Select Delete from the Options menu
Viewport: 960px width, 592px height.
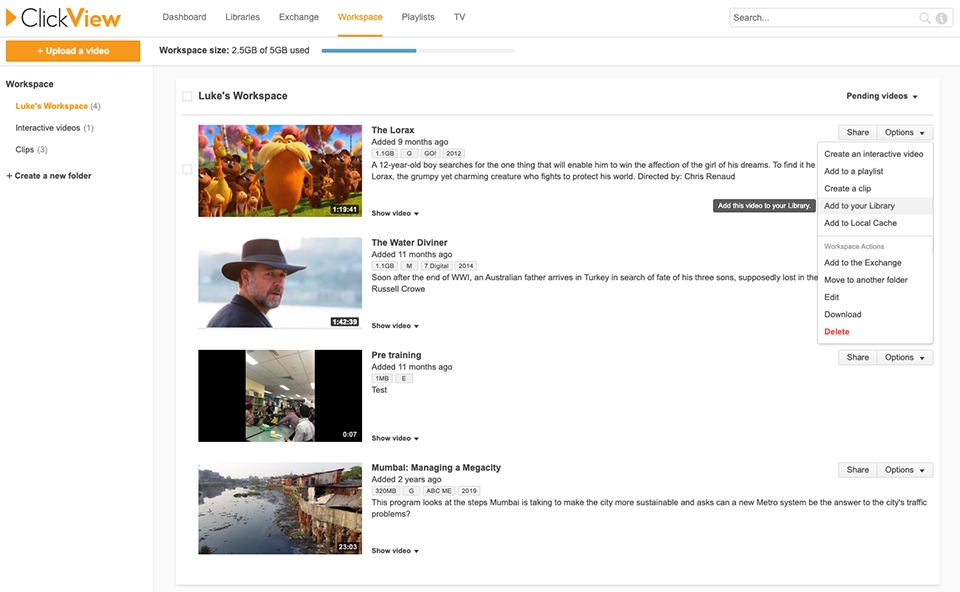836,331
